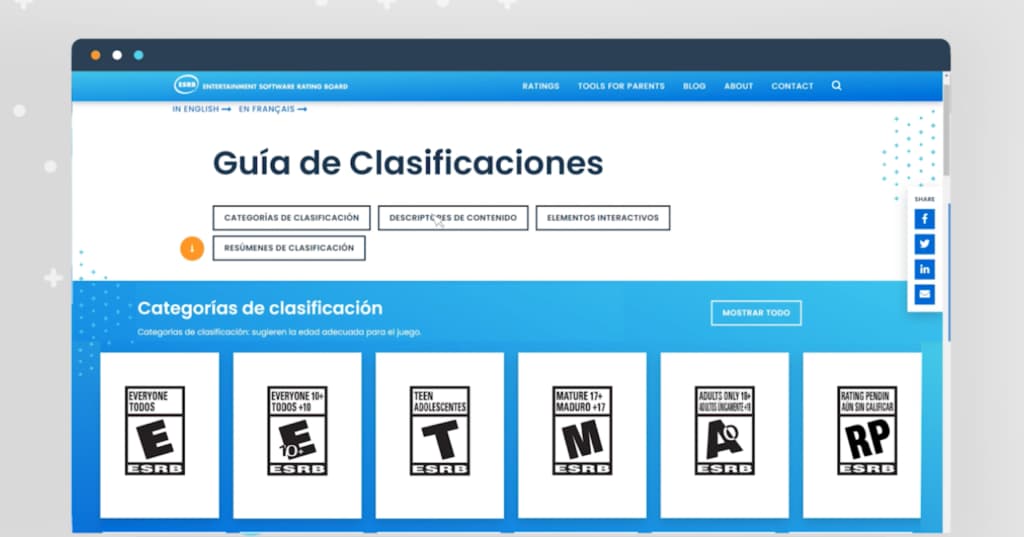The image size is (1024, 537).
Task: Select the Everyone (E) rating card
Action: coord(159,435)
